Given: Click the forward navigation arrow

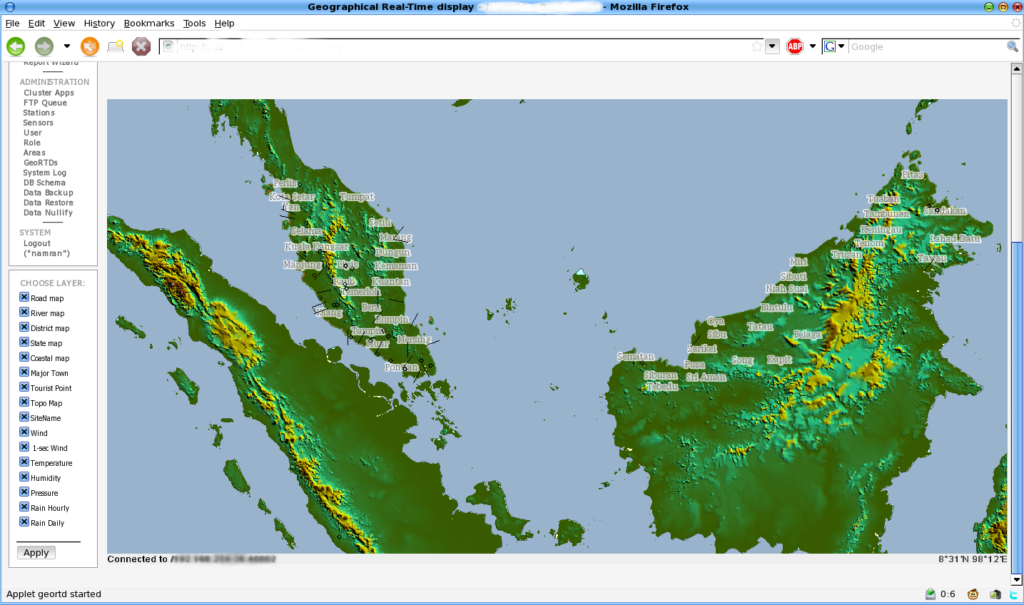Looking at the screenshot, I should [x=44, y=46].
